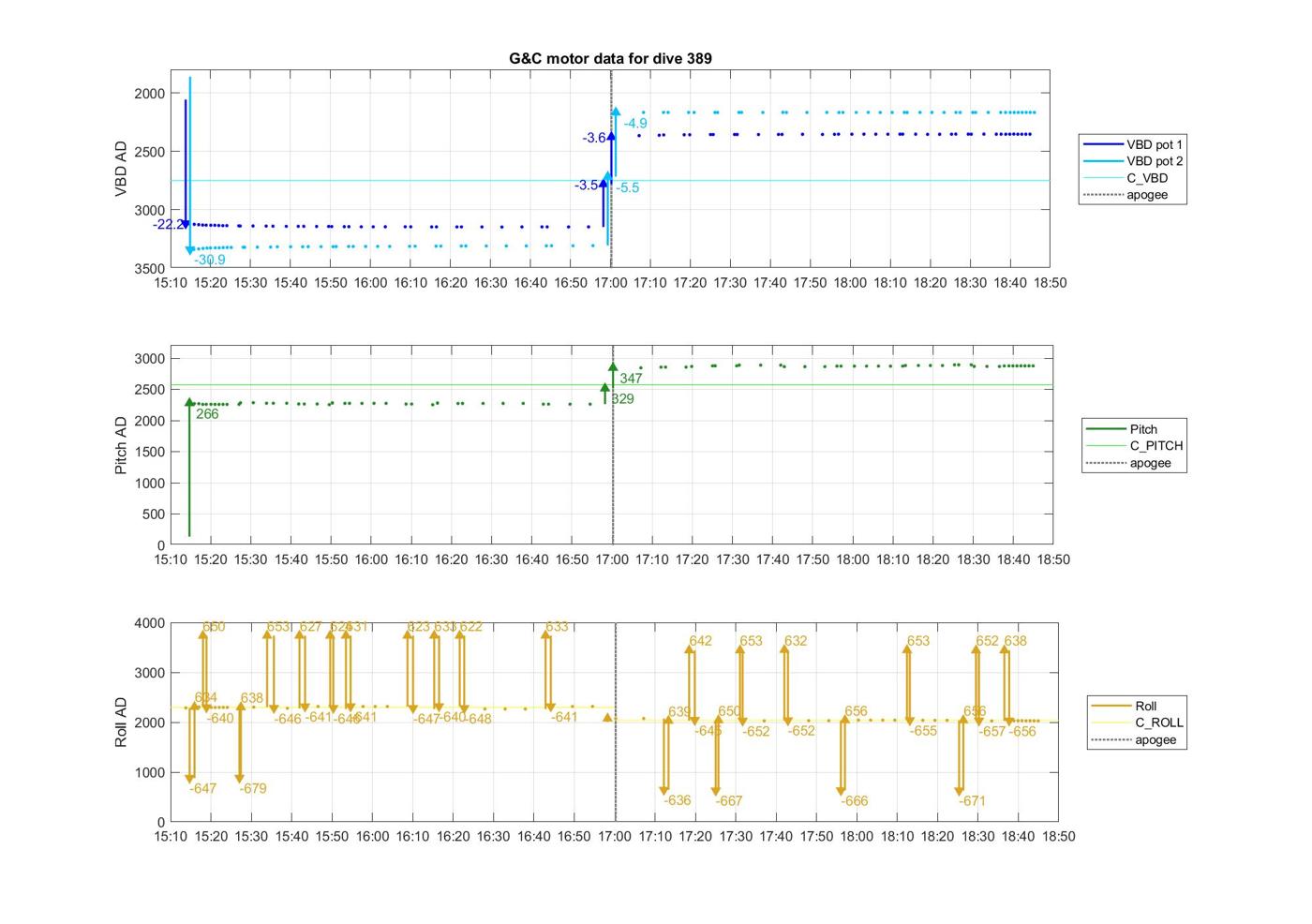Screen dimensions: 1312x924
Task: Click the '347' pitch data label
Action: click(631, 379)
